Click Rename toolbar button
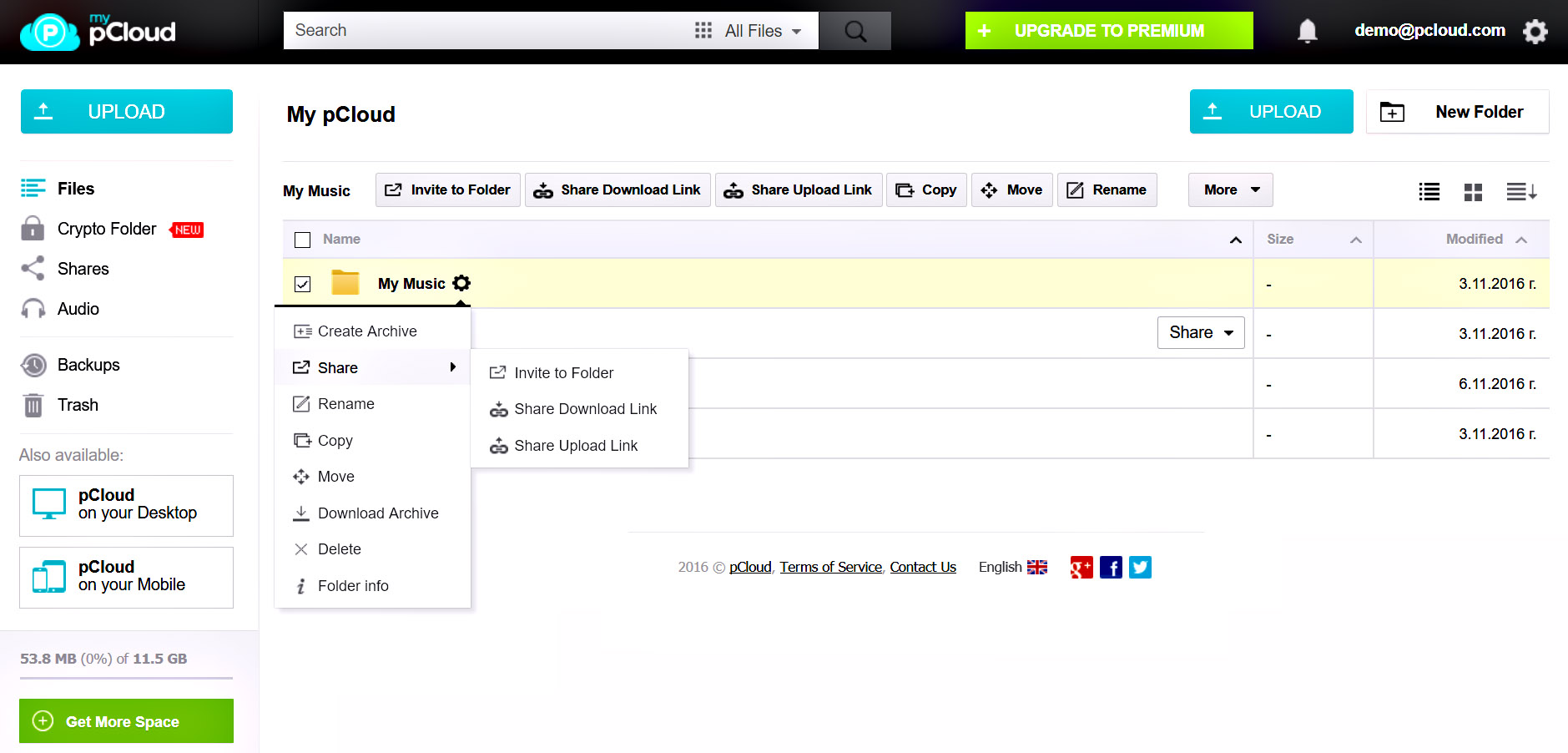1568x753 pixels. pos(1107,190)
